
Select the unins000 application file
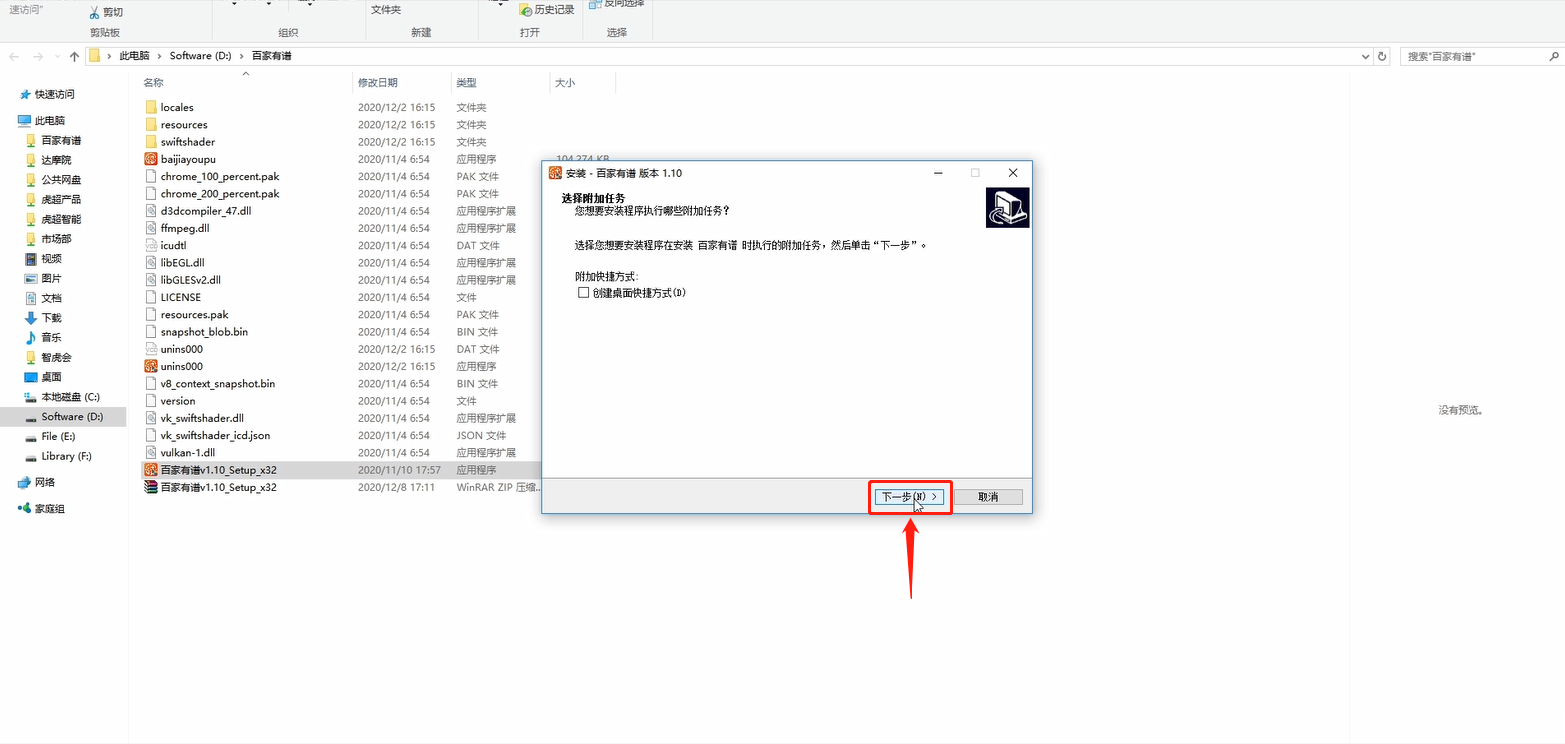pyautogui.click(x=181, y=366)
